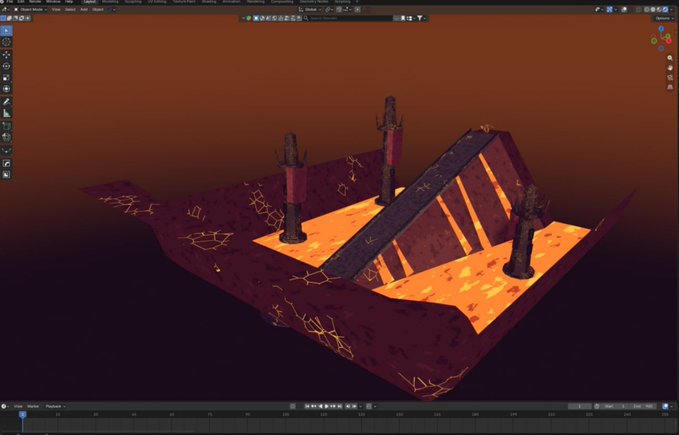This screenshot has height=435, width=679.
Task: Switch to wireframe viewport shading
Action: (x=647, y=10)
